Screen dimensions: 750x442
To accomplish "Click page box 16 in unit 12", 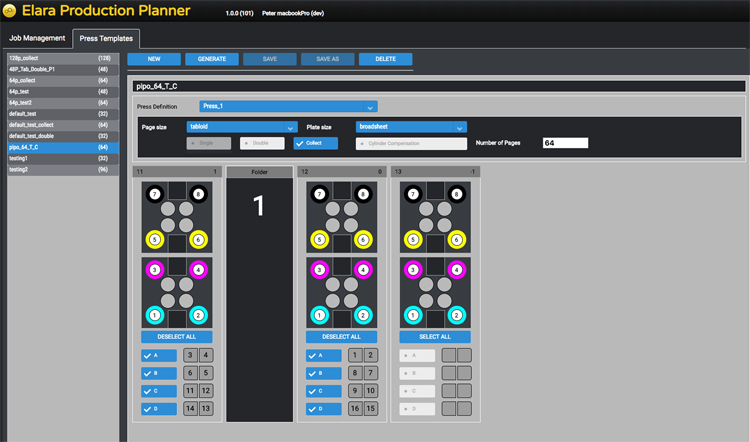I will [x=355, y=409].
